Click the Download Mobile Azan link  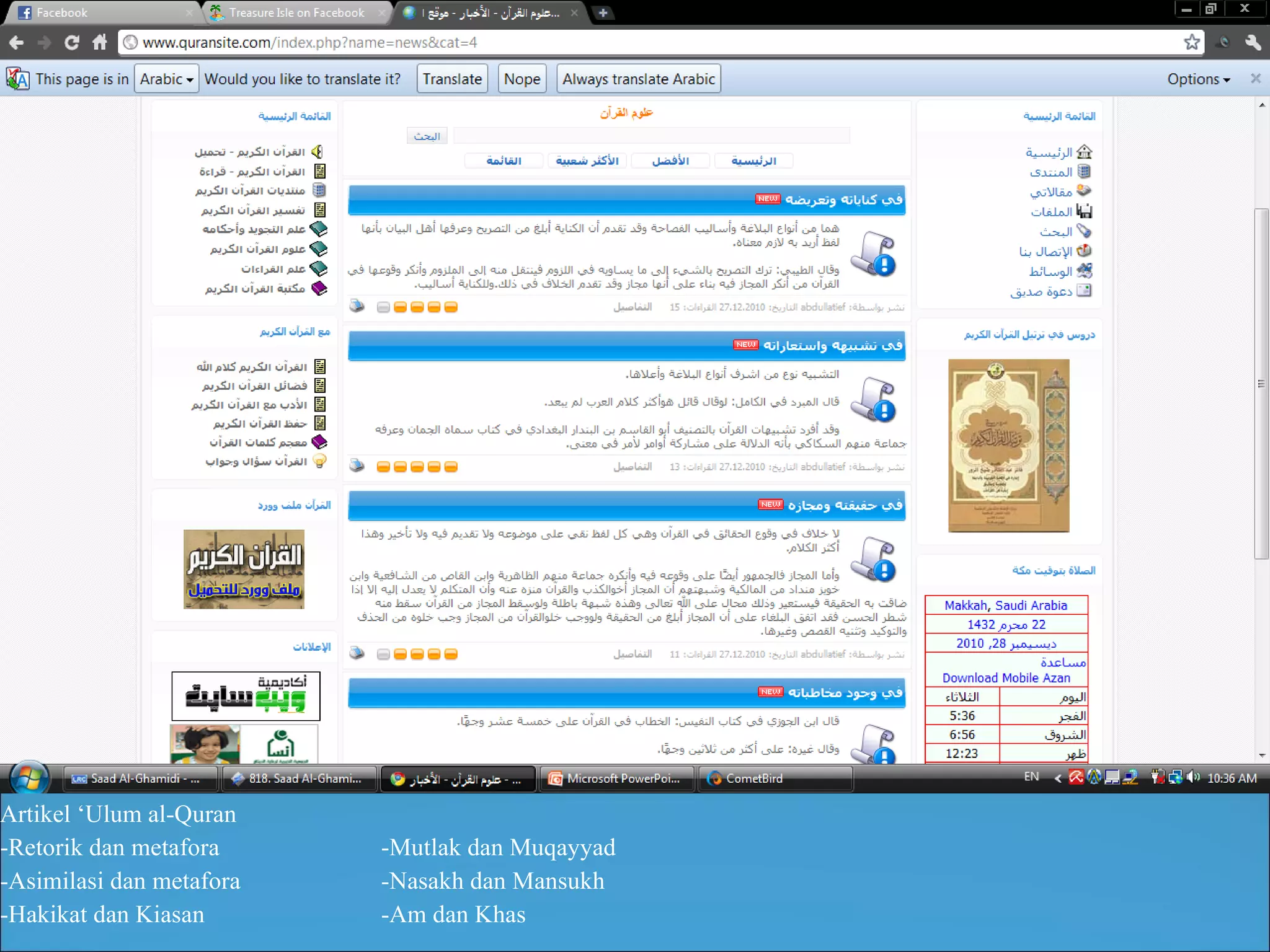1006,678
